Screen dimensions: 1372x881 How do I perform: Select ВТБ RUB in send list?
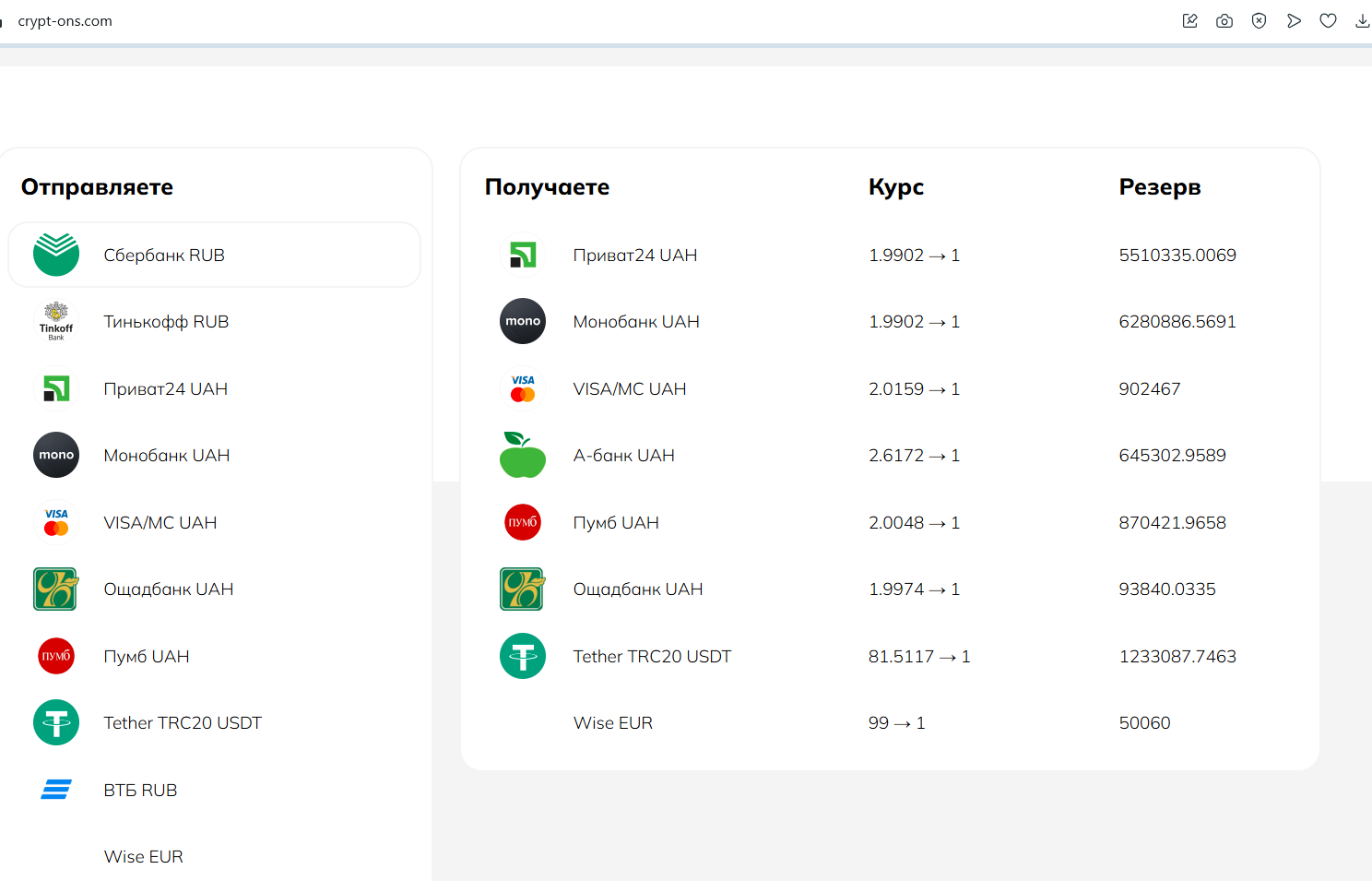214,790
